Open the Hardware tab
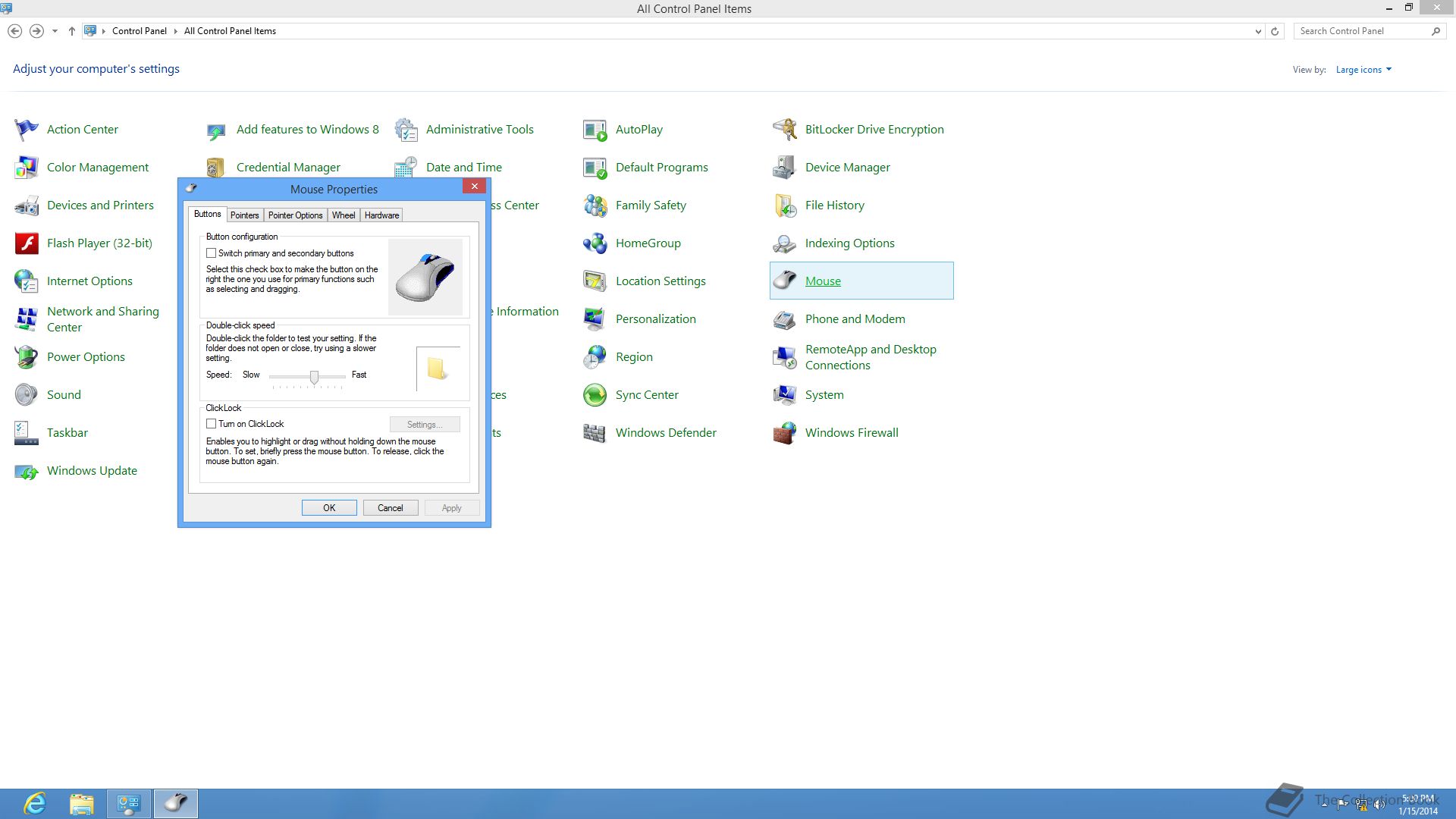 coord(381,215)
